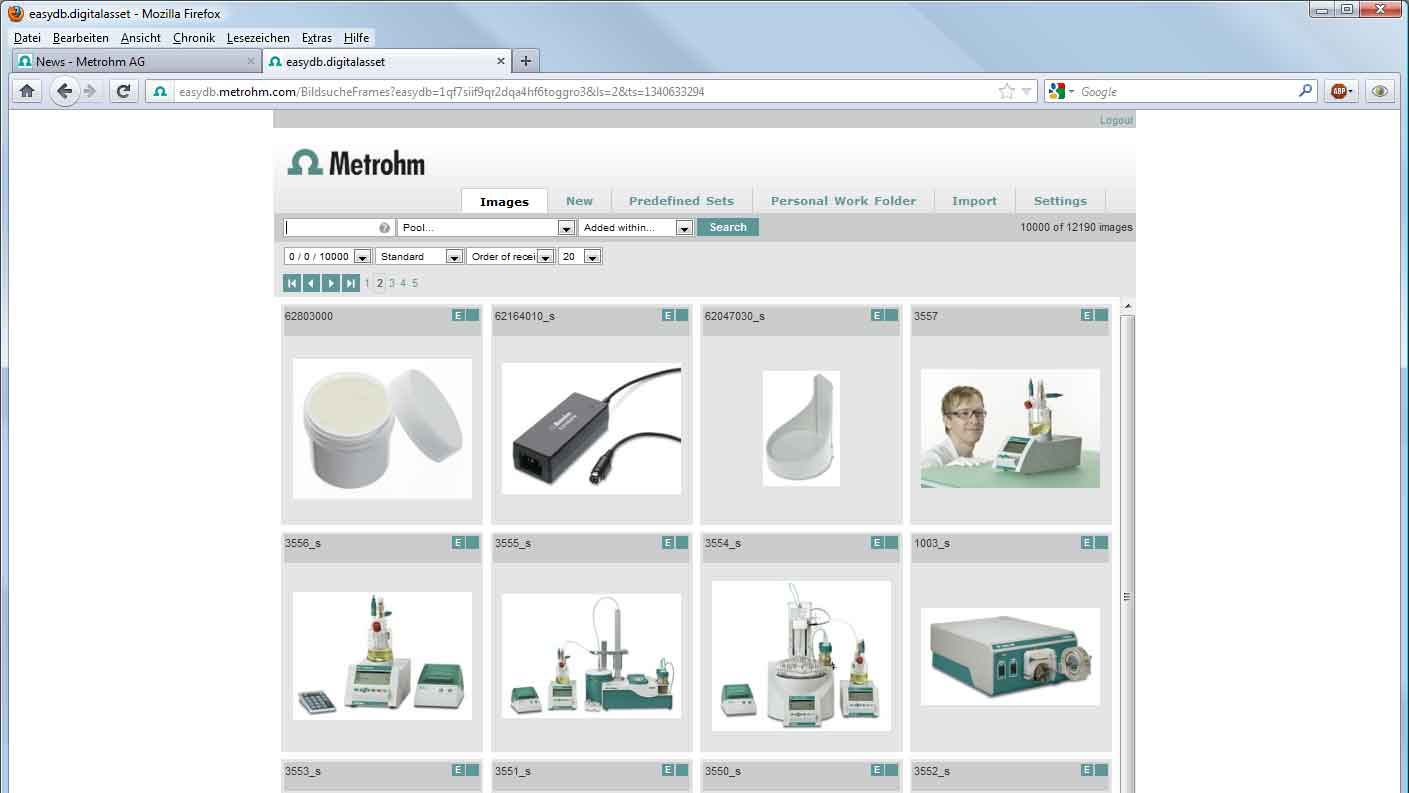Open the 20 per page dropdown
The image size is (1409, 793).
coord(579,257)
